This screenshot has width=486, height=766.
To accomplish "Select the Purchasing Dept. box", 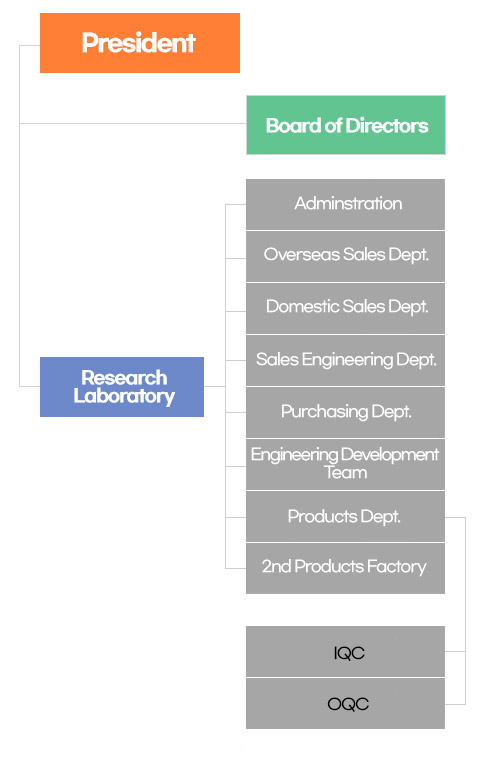I will click(345, 413).
